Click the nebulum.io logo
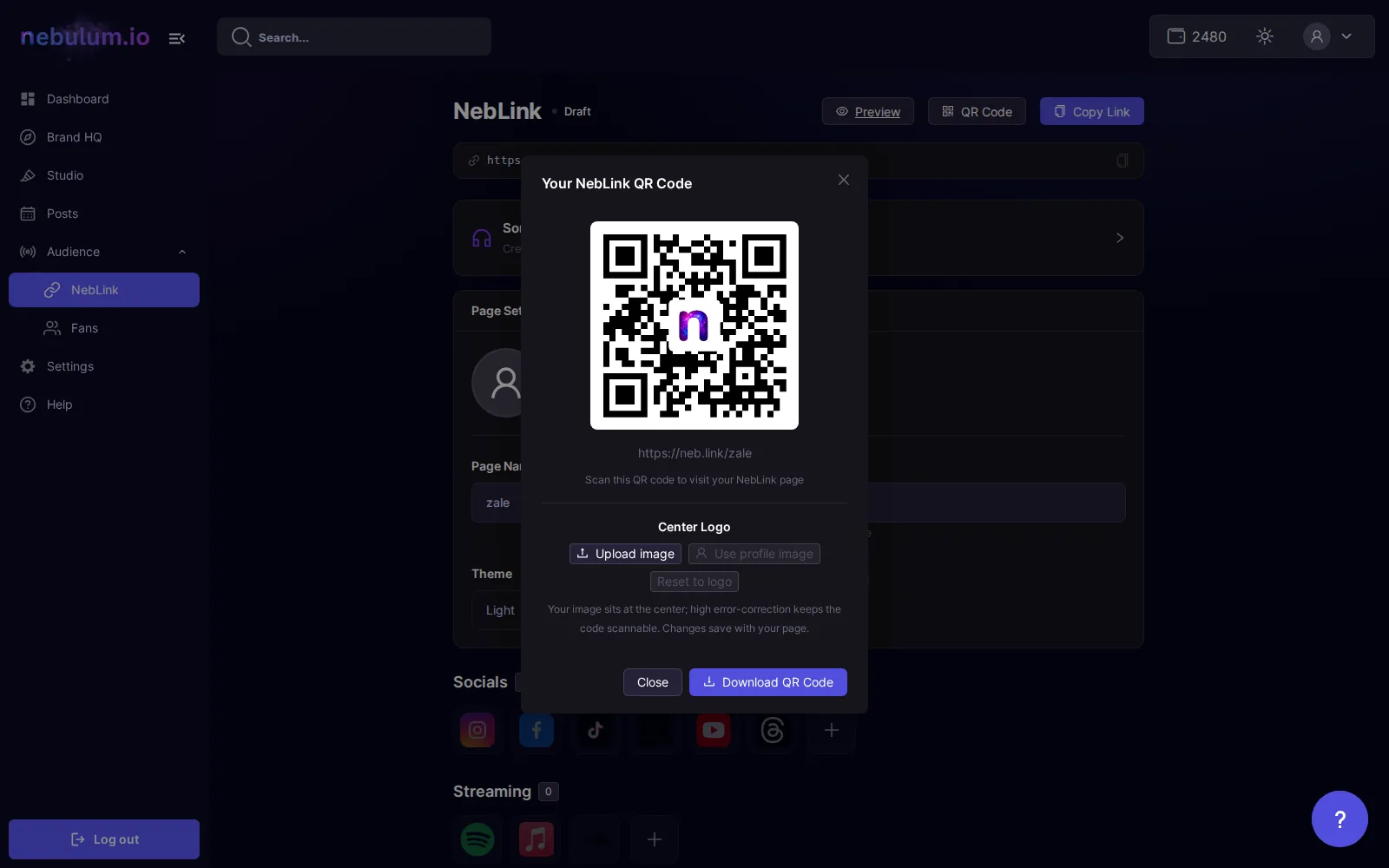The image size is (1389, 868). 85,36
